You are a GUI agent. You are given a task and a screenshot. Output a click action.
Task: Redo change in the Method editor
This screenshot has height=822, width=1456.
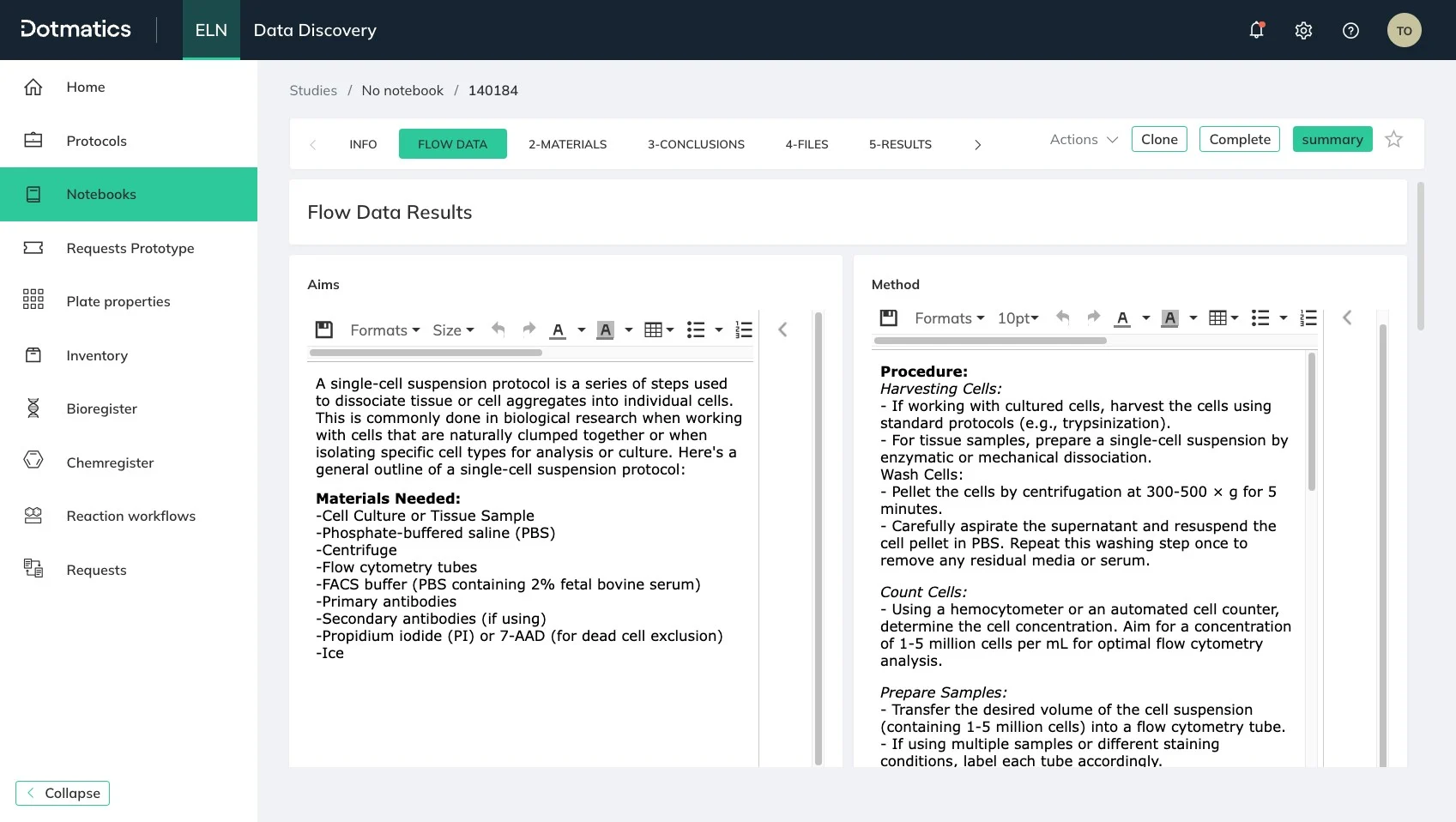(1093, 317)
